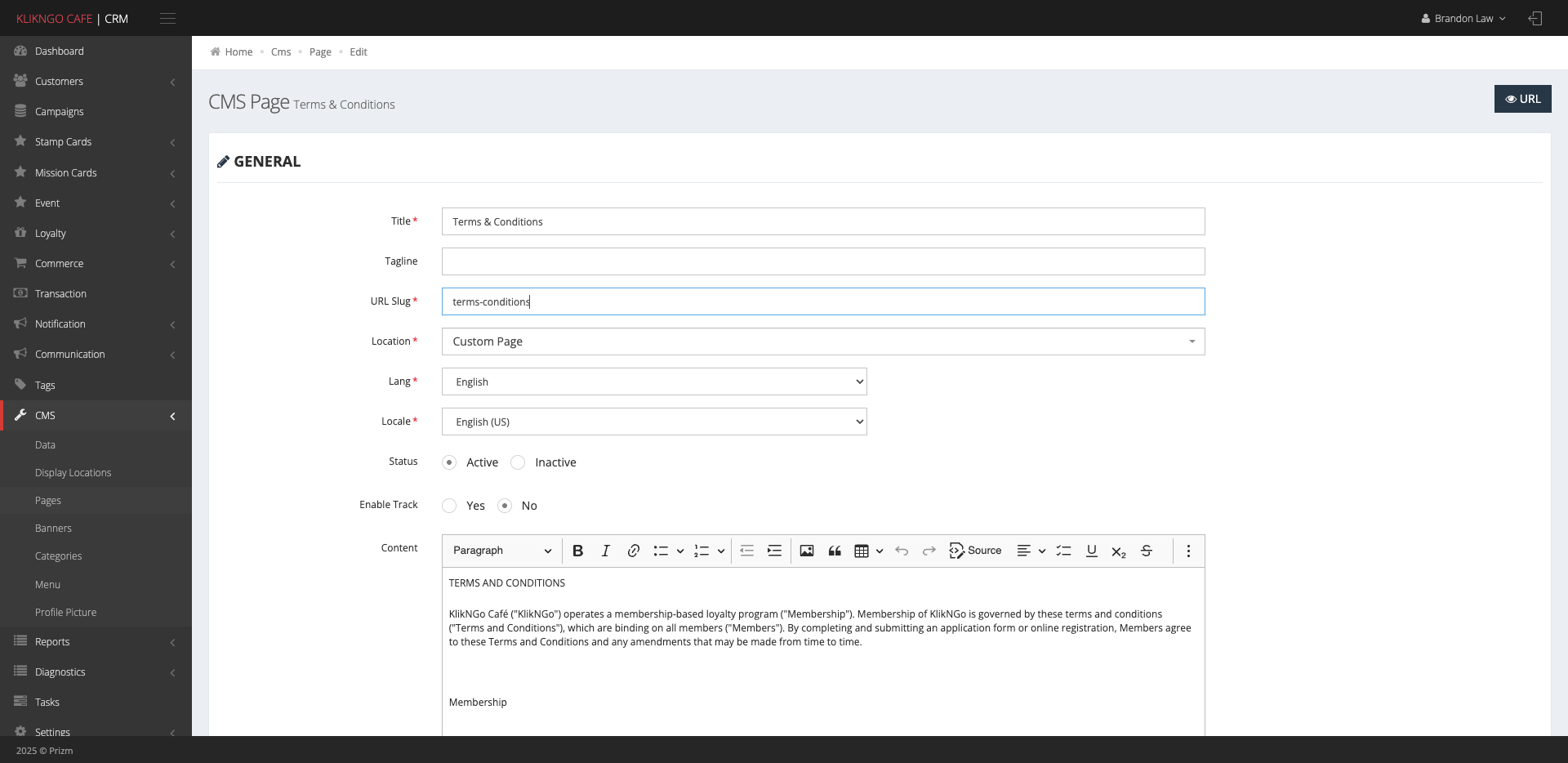Expand bulleted list style options arrow
The image size is (1568, 763).
tap(679, 551)
